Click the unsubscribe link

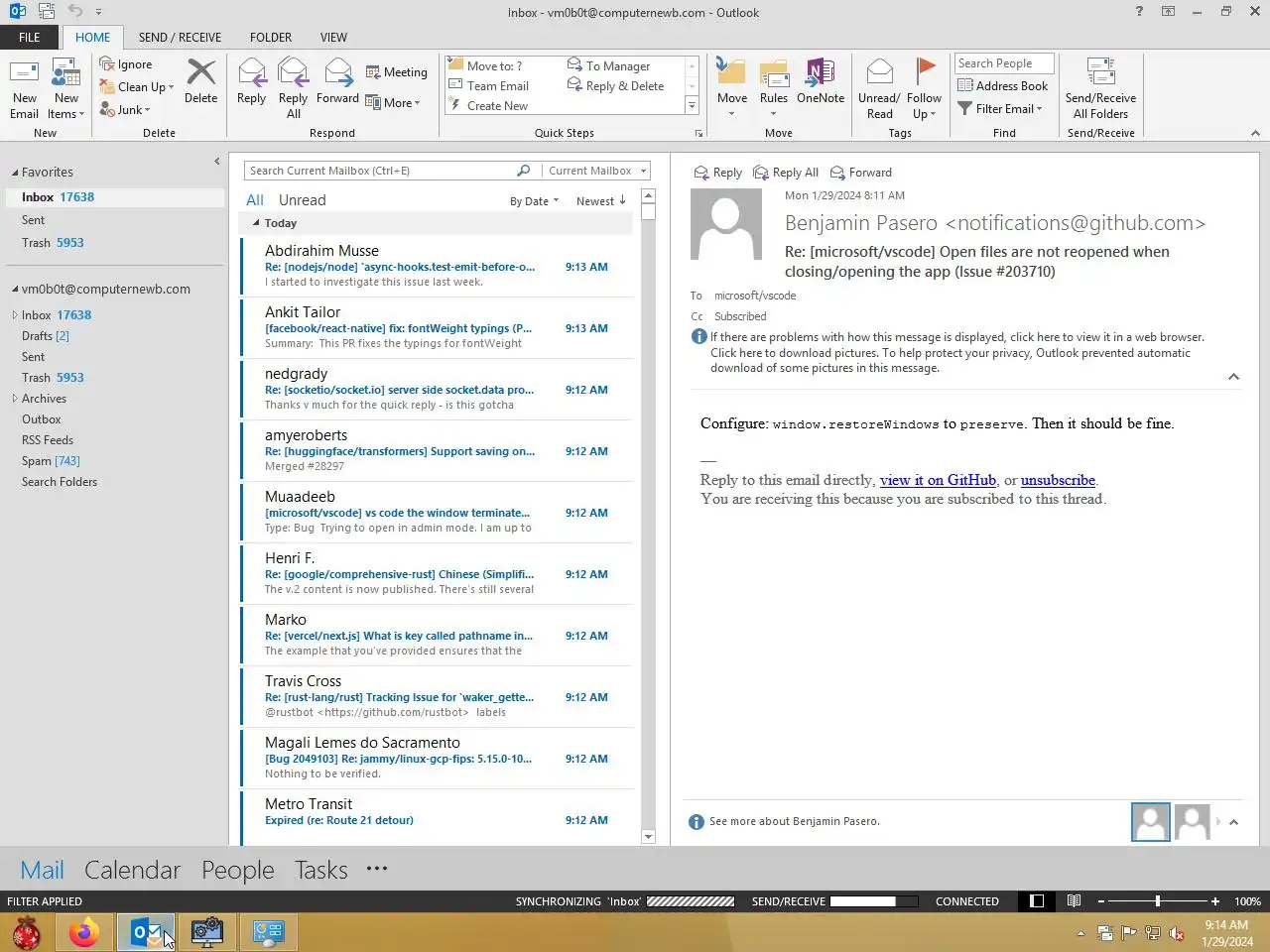click(1058, 480)
